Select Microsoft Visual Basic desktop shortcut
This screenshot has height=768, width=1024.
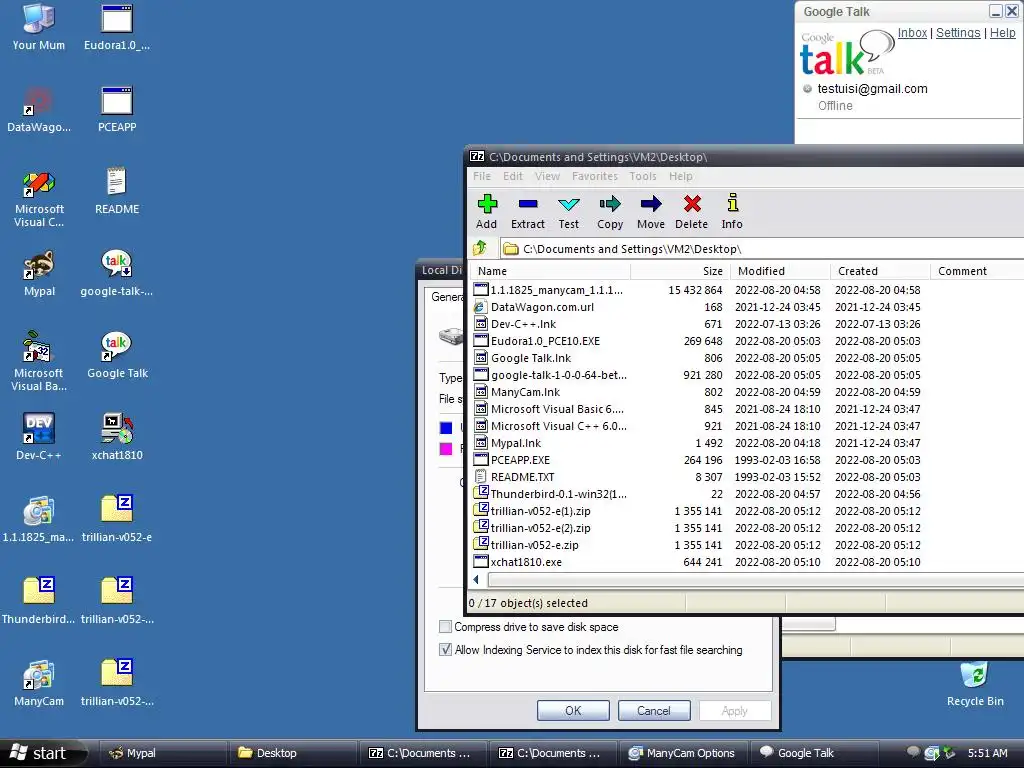39,362
